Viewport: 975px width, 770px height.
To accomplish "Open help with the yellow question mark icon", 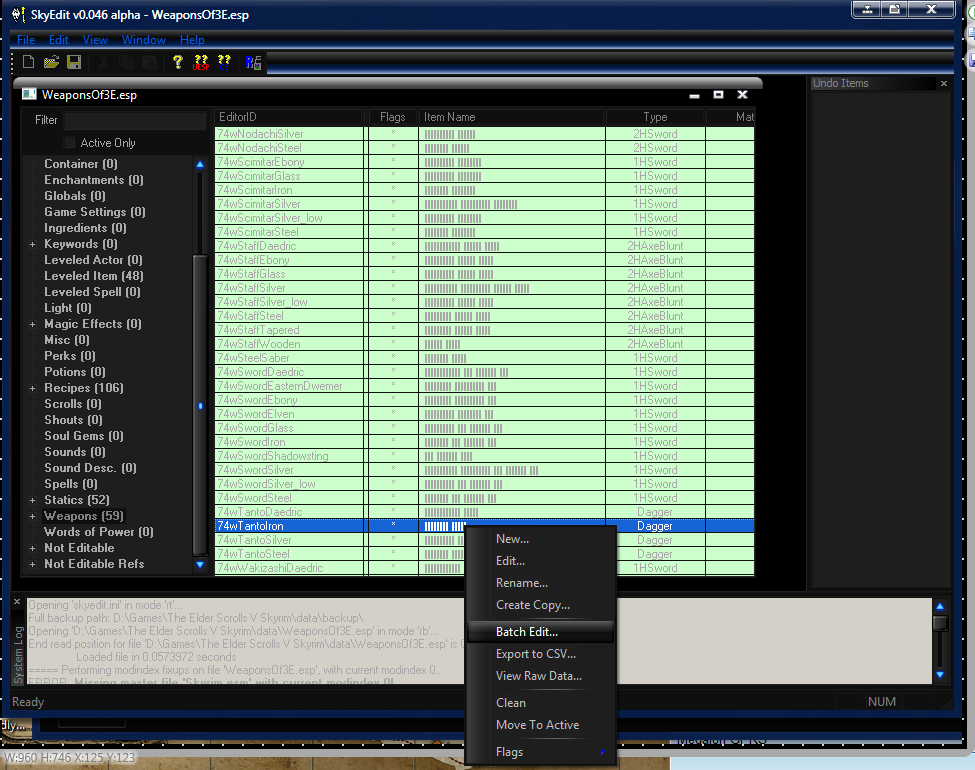I will point(178,62).
